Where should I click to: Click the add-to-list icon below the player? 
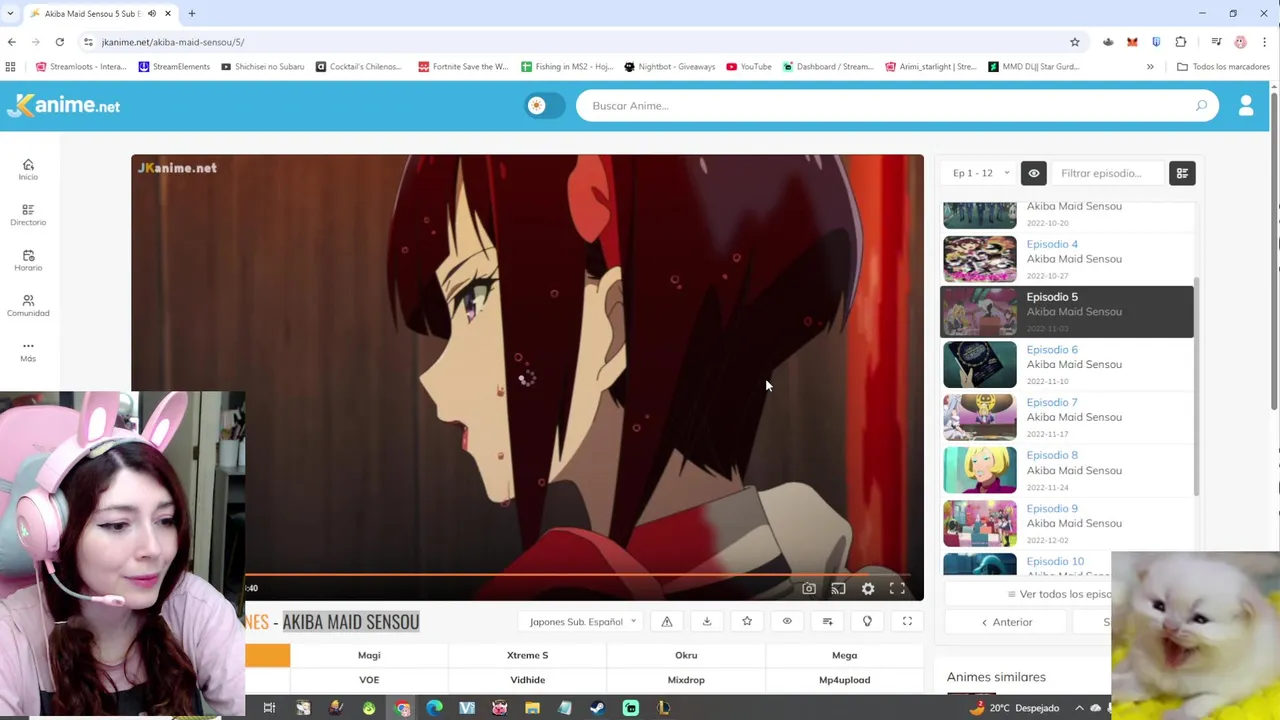coord(827,622)
